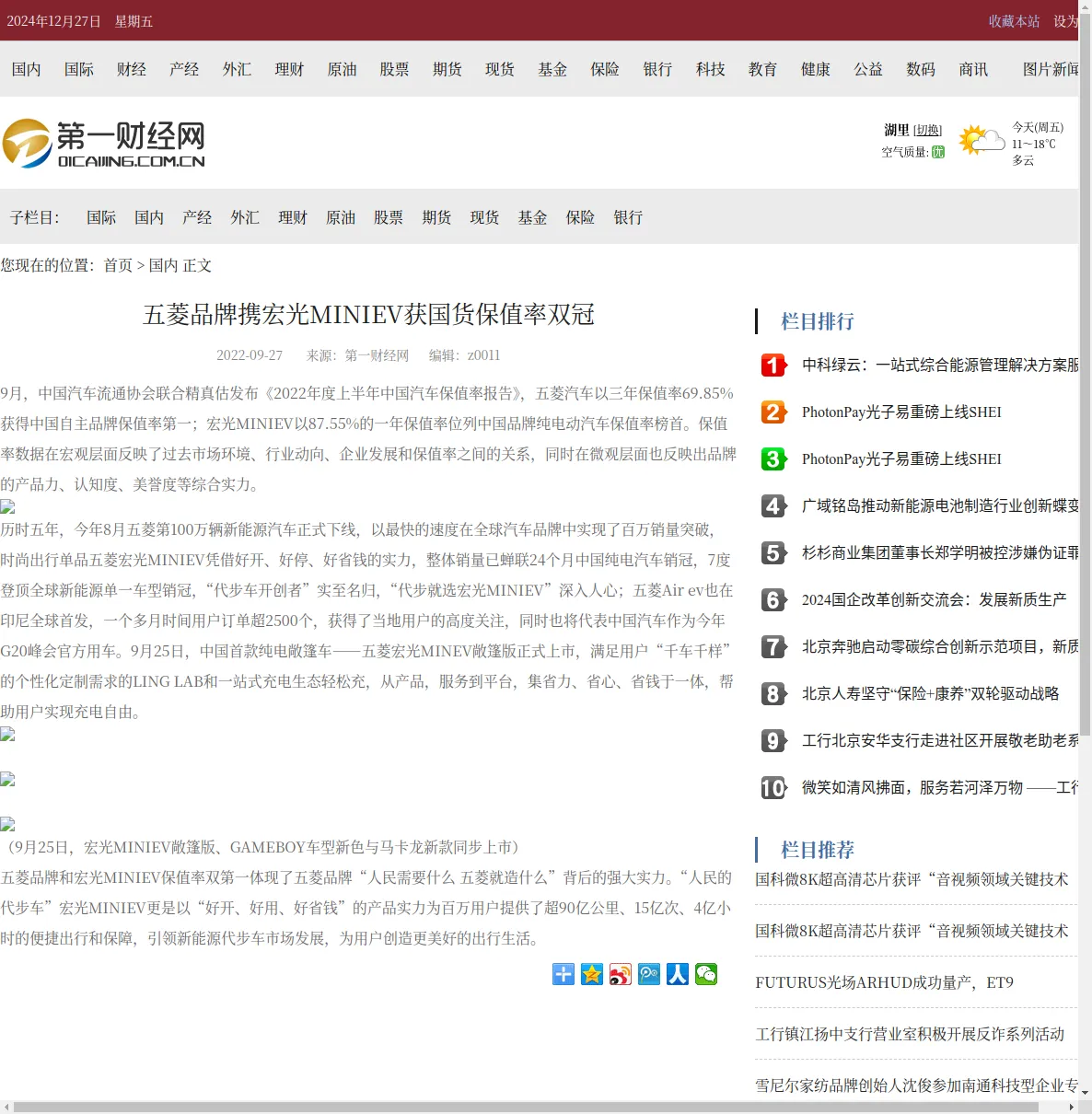The image size is (1092, 1114).
Task: Share article to Sina Weibo icon
Action: (x=621, y=974)
